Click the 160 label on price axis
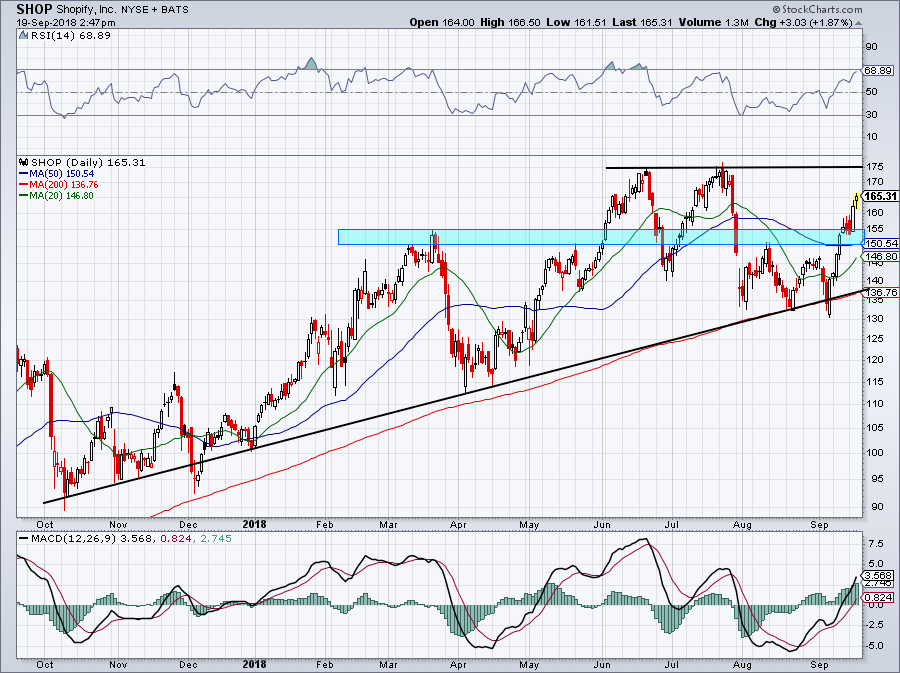Image resolution: width=900 pixels, height=673 pixels. coord(875,213)
